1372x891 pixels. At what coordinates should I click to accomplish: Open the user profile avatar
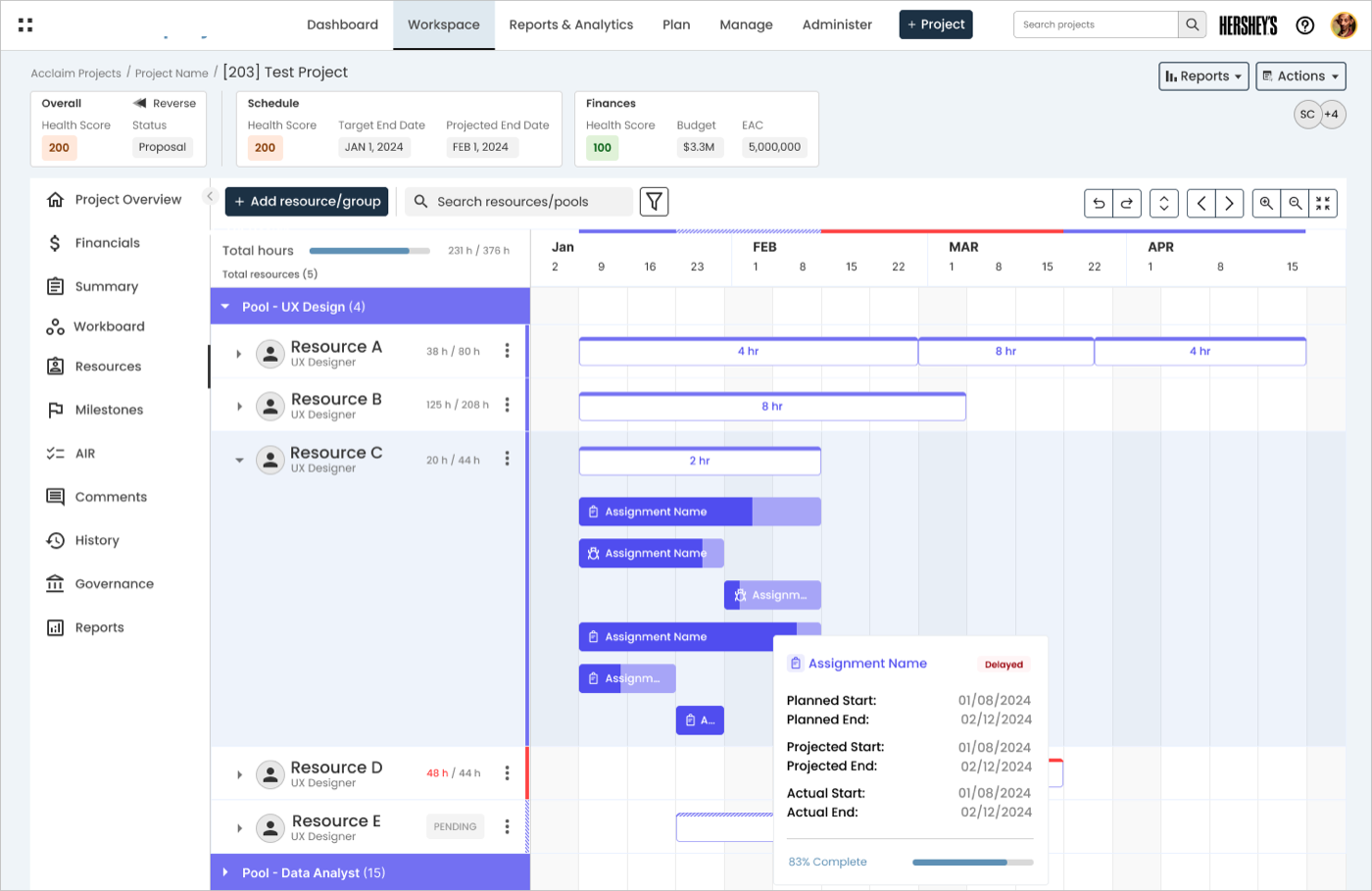(x=1344, y=25)
